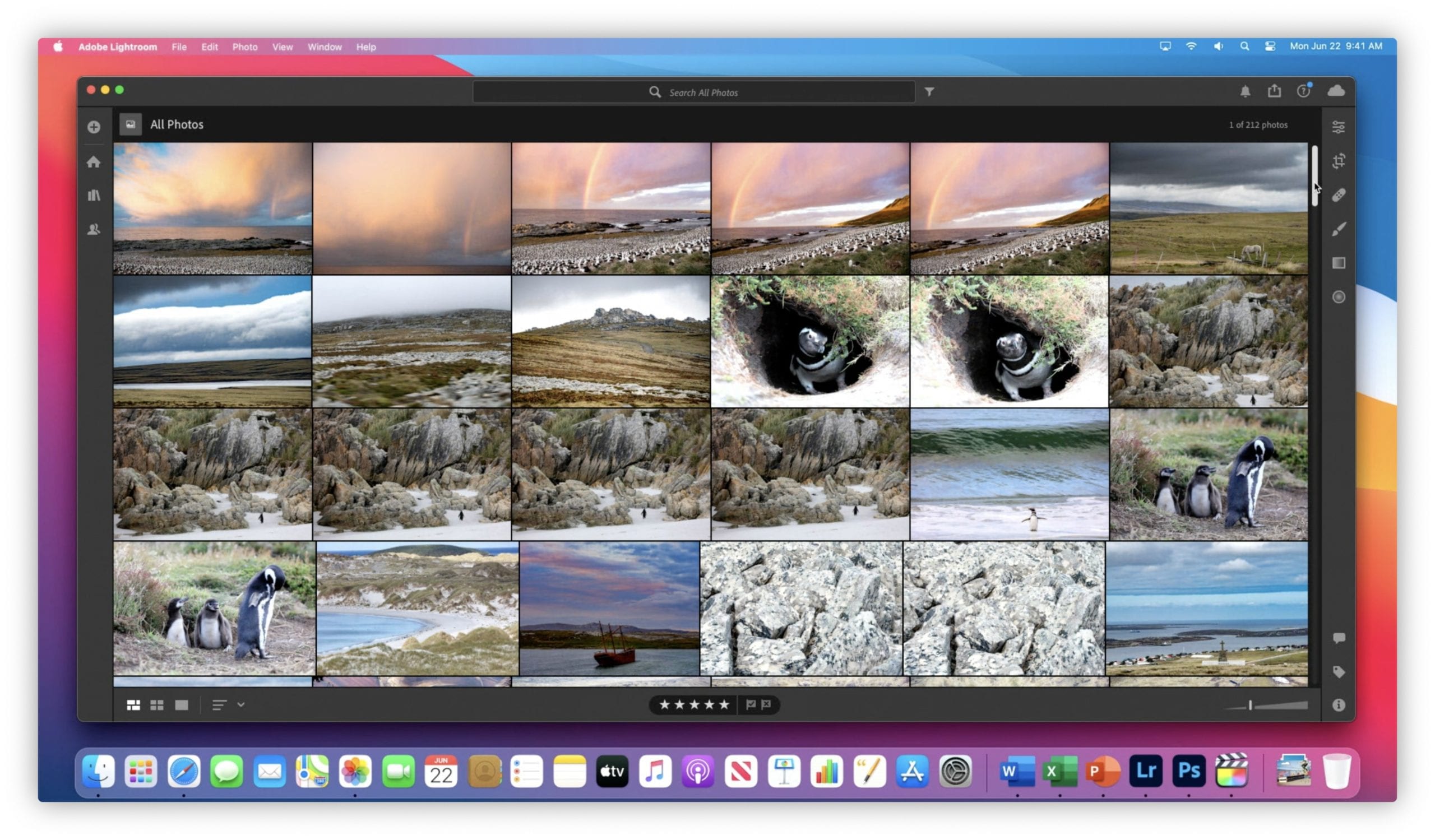The width and height of the screenshot is (1435, 840).
Task: Set rating to three stars
Action: point(693,704)
